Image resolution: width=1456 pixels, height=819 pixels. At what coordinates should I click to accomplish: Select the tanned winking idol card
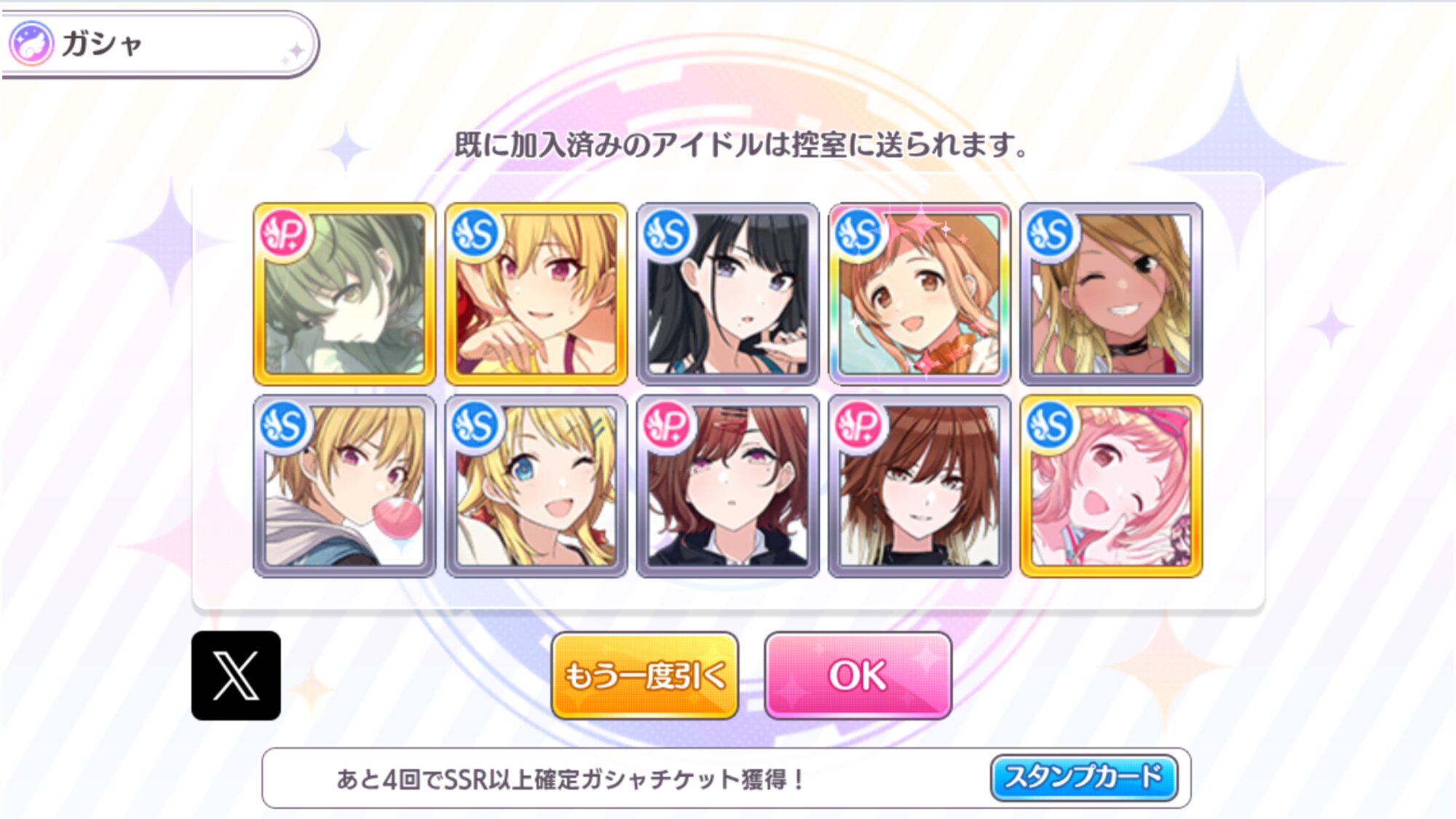(x=1111, y=294)
